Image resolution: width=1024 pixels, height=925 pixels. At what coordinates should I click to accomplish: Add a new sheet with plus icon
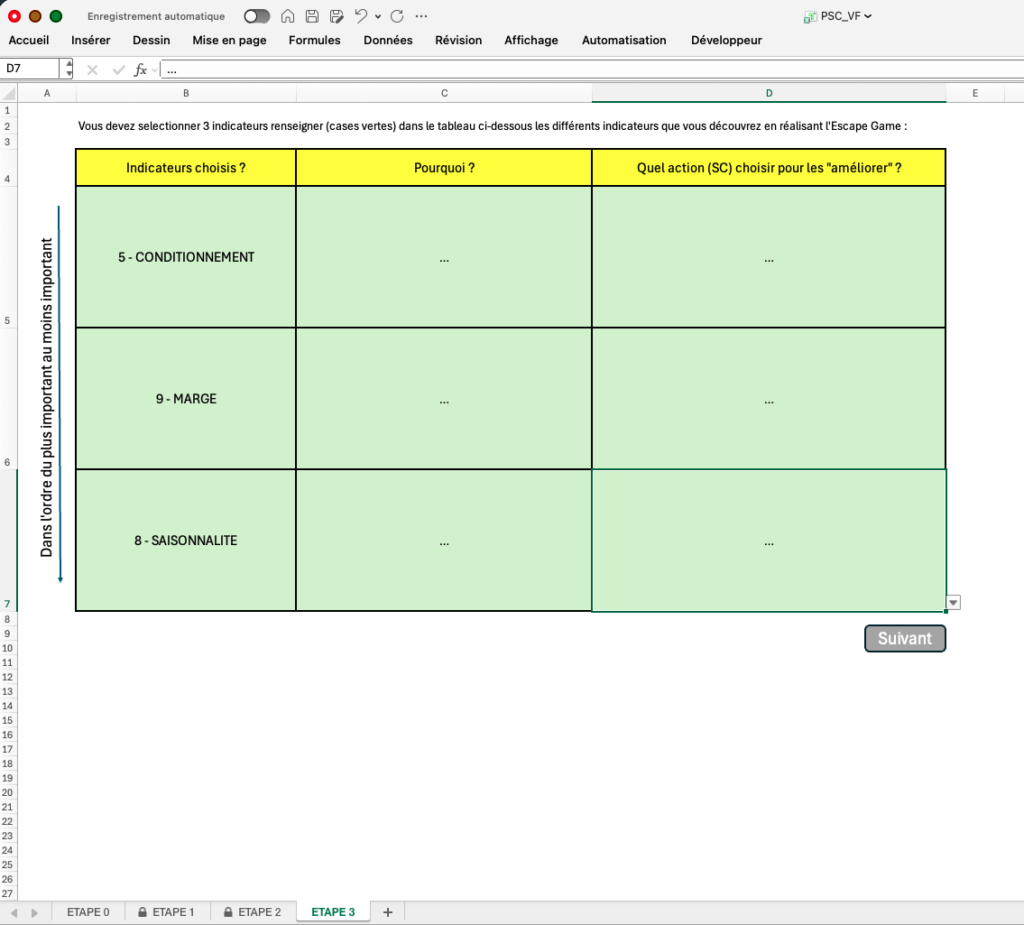pyautogui.click(x=388, y=912)
